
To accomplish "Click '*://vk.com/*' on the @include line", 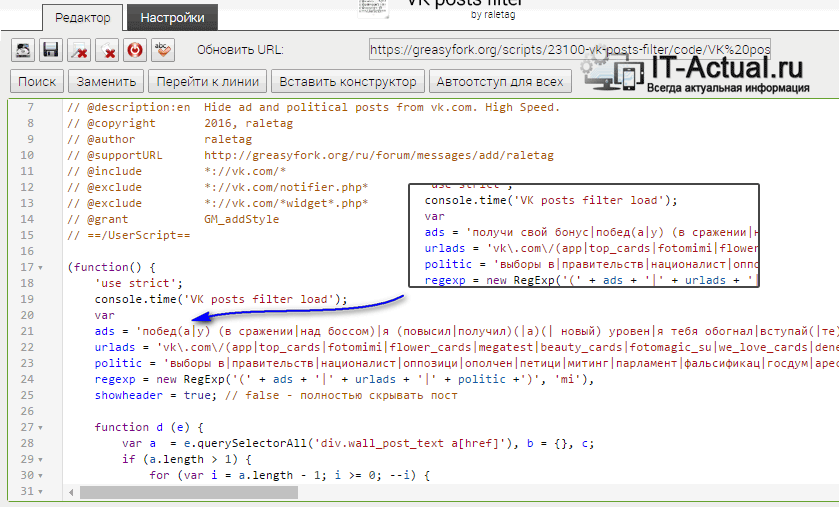I will click(x=245, y=171).
